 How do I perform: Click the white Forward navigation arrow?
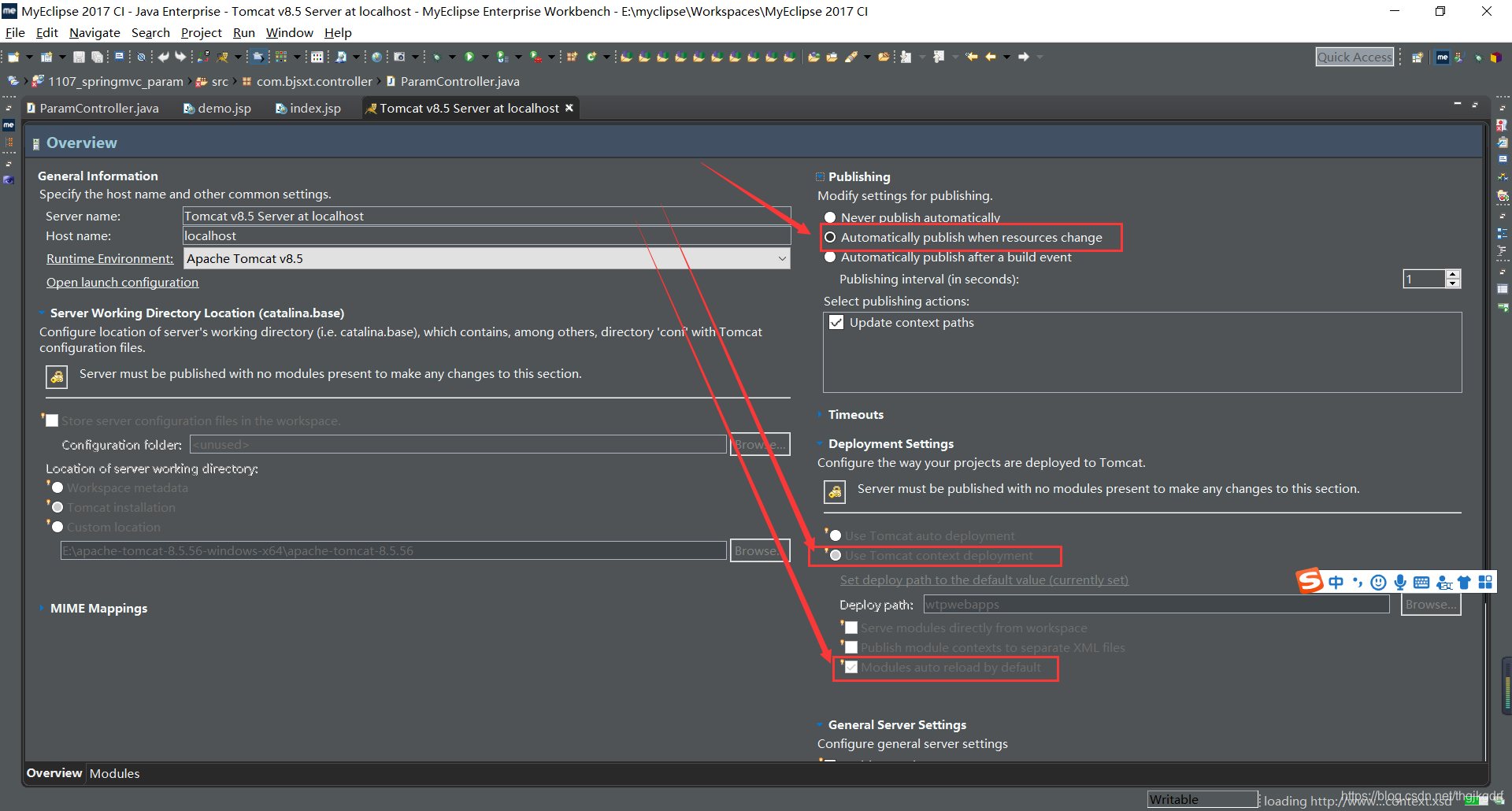pyautogui.click(x=1023, y=57)
